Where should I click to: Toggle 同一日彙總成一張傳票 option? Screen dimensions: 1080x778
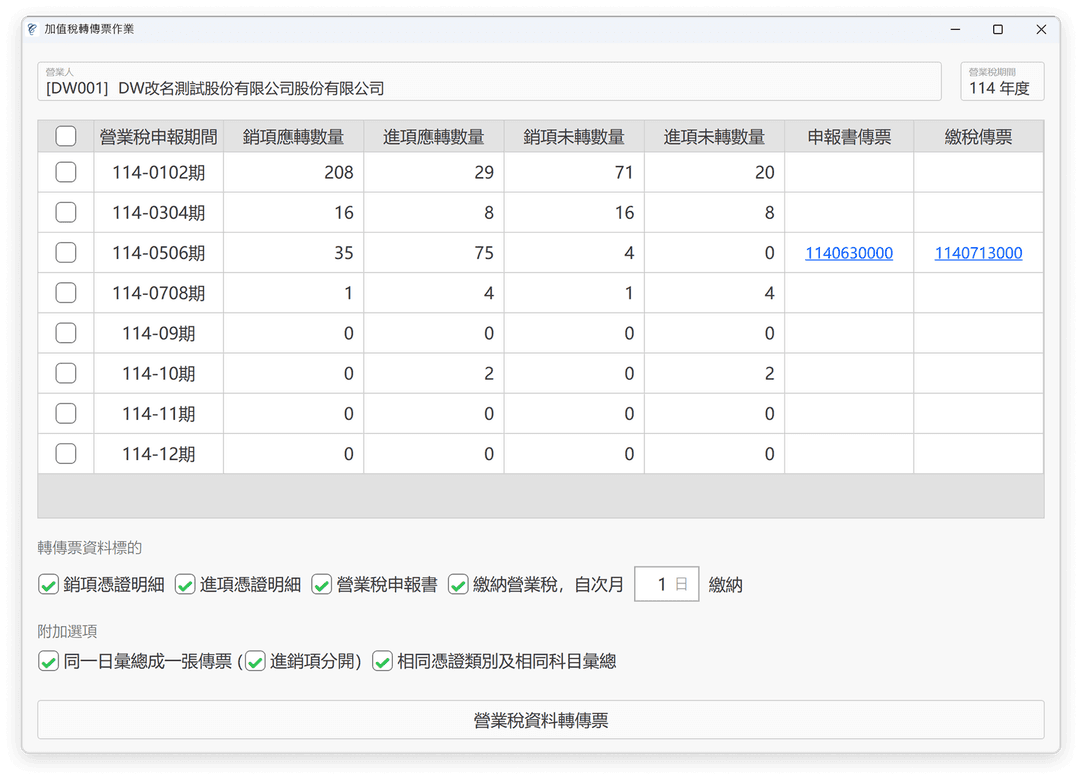[48, 661]
